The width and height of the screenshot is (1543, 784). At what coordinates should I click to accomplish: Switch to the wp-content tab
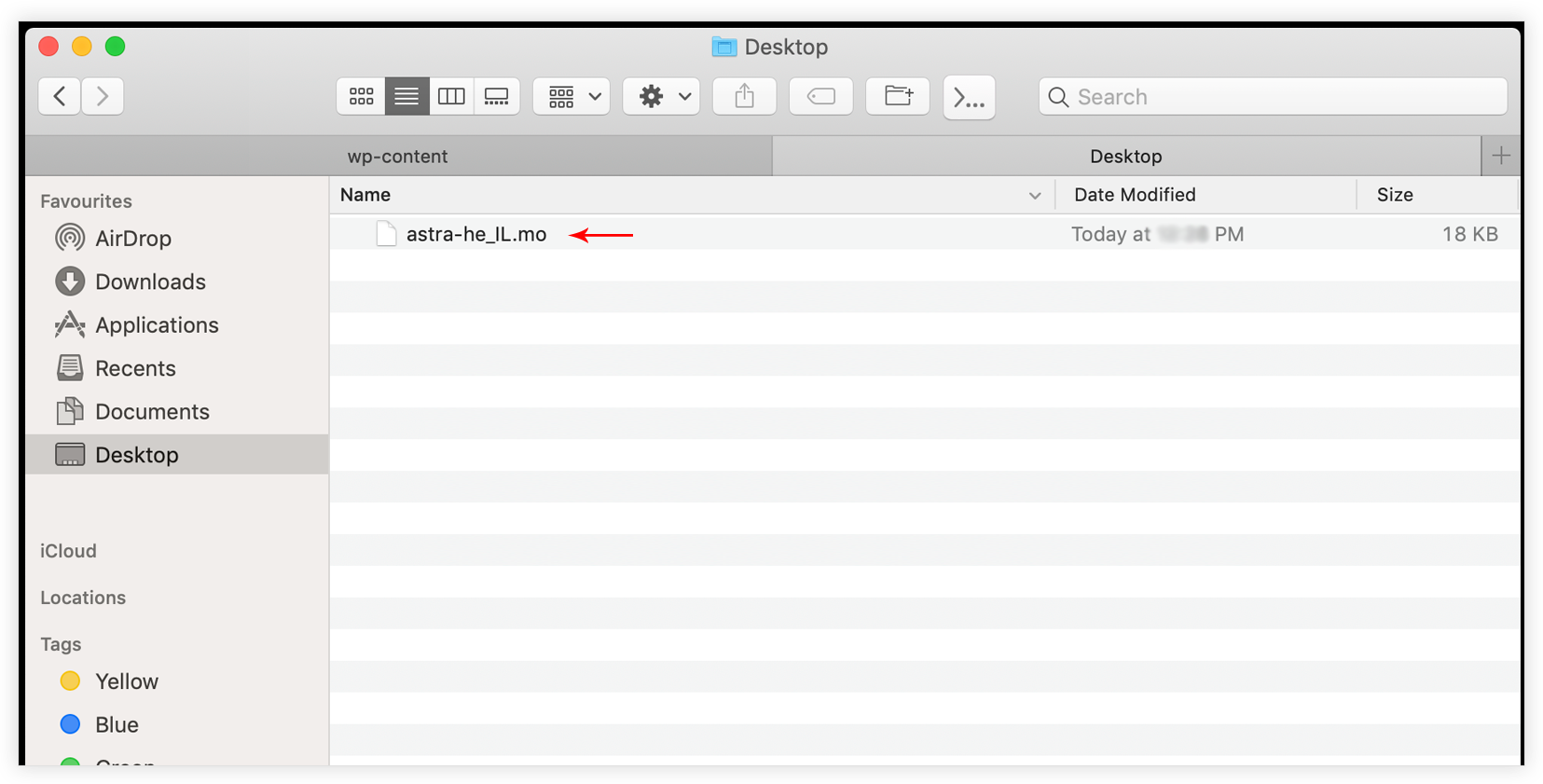[x=398, y=157]
